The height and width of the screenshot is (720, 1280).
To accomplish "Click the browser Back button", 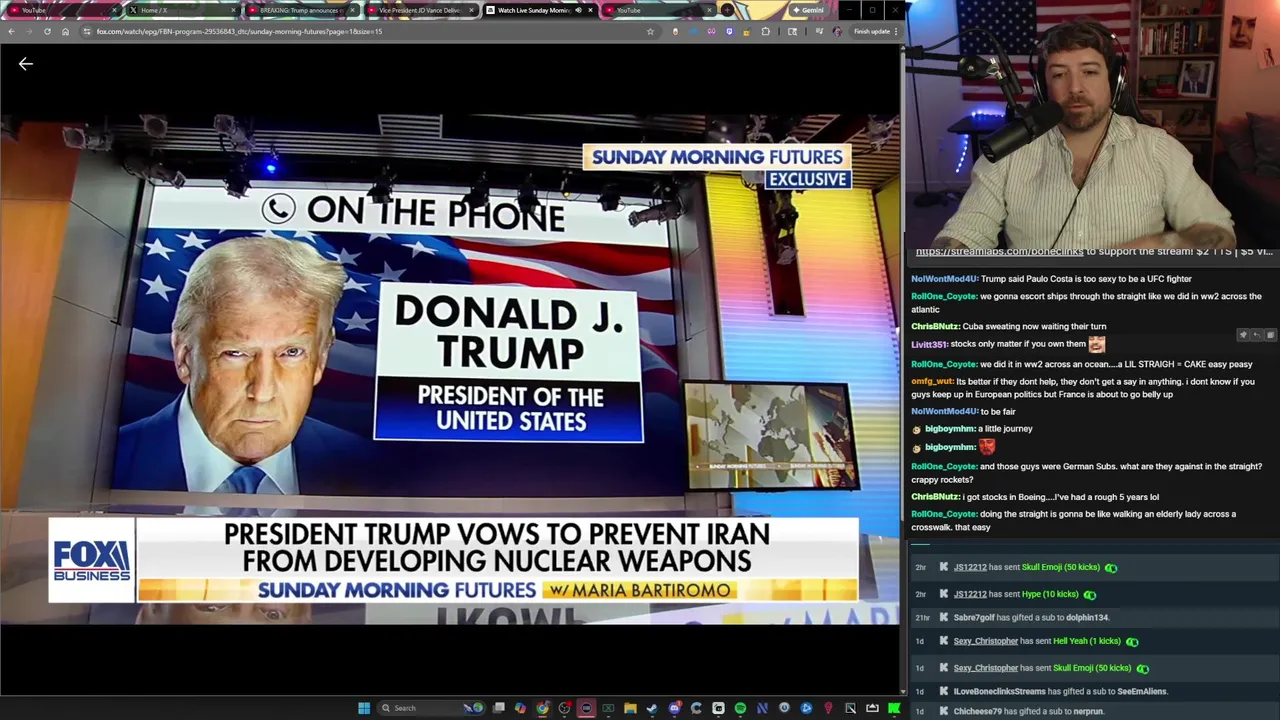I will 11,31.
